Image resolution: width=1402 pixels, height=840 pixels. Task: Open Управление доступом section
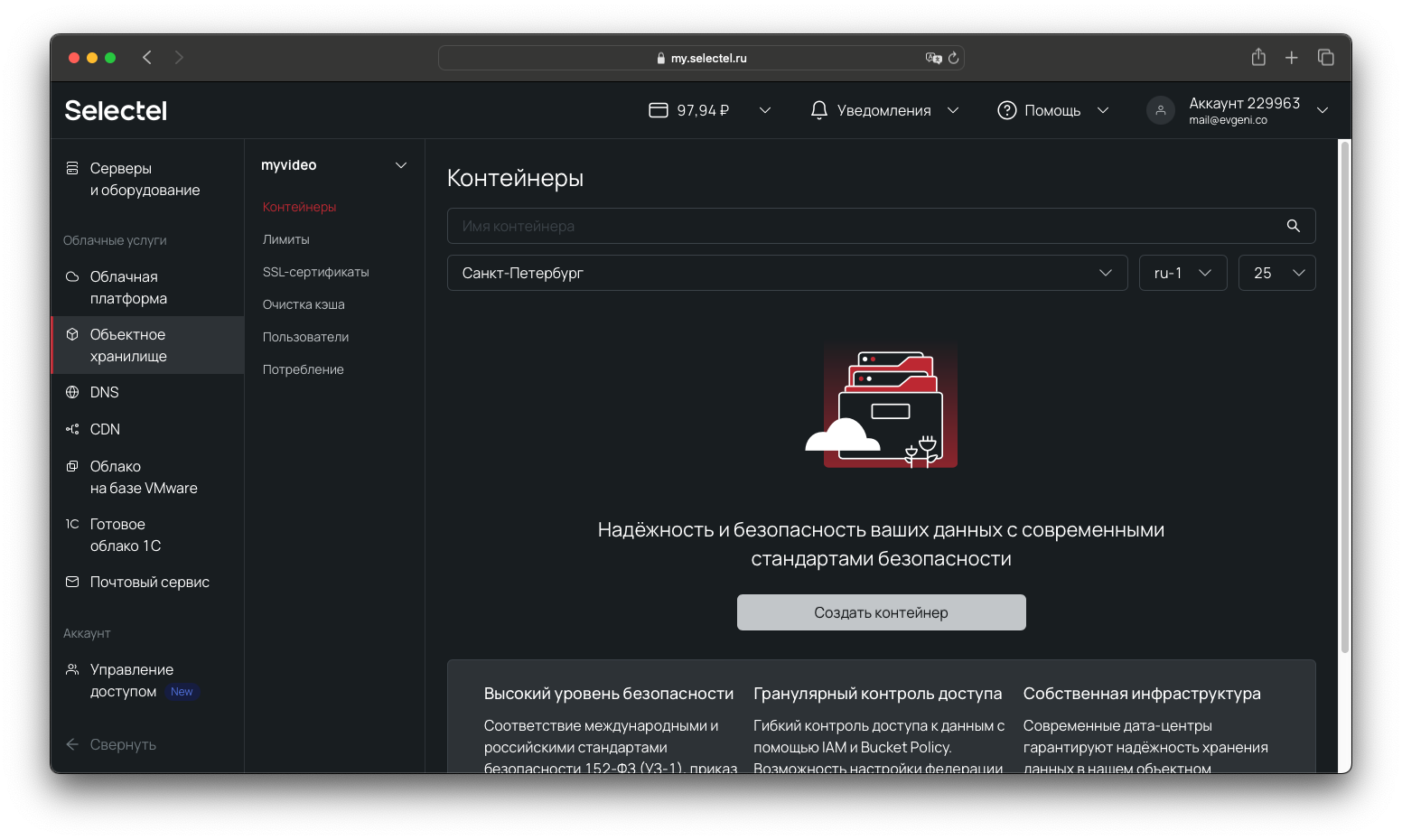147,680
